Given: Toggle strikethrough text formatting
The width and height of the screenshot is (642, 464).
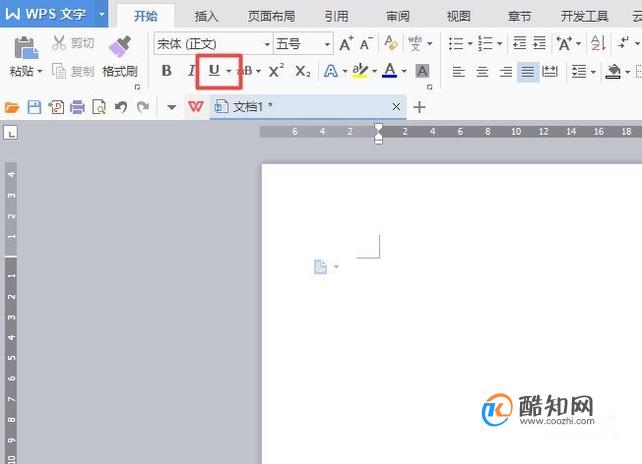Looking at the screenshot, I should click(x=246, y=71).
